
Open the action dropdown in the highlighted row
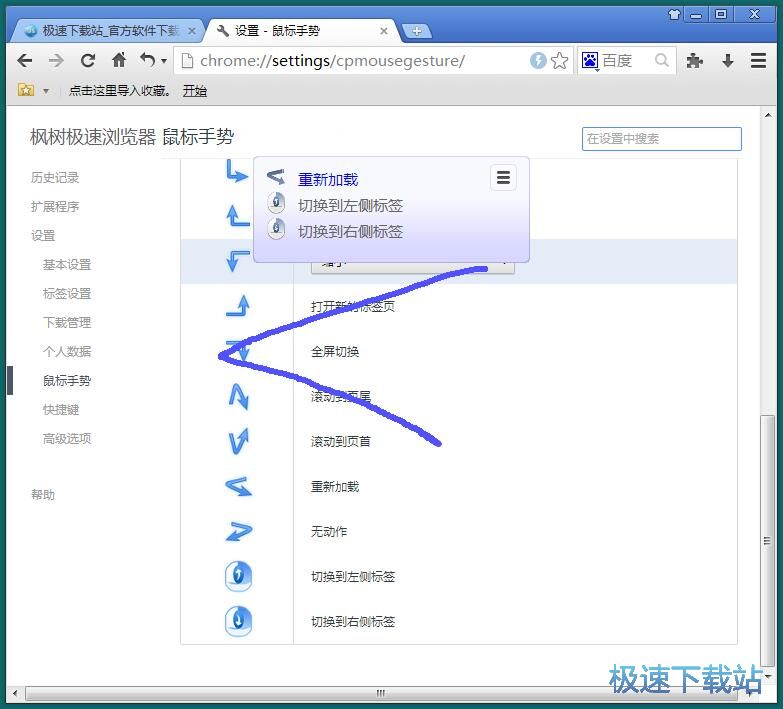pos(412,268)
